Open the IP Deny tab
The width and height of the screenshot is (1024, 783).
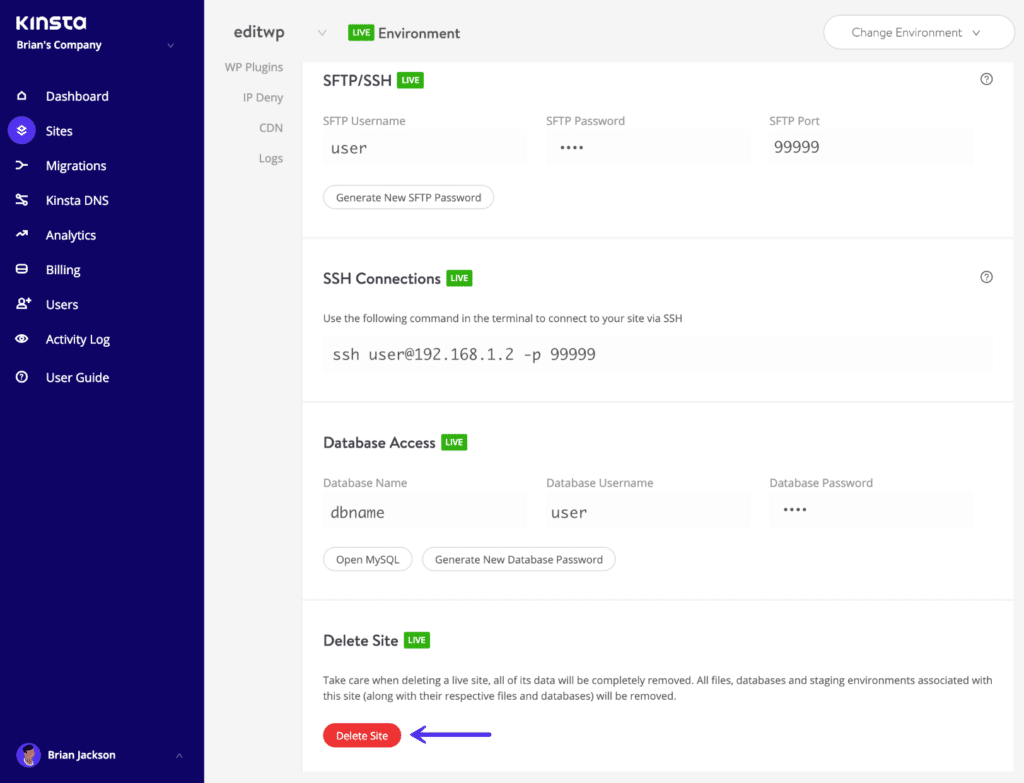(x=262, y=98)
